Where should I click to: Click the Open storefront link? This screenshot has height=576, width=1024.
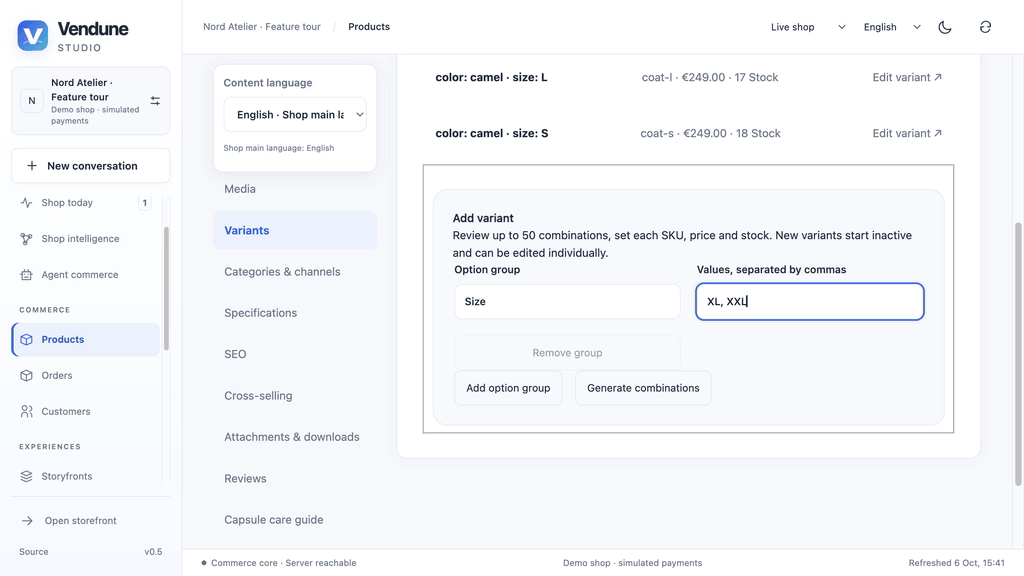pyautogui.click(x=91, y=520)
